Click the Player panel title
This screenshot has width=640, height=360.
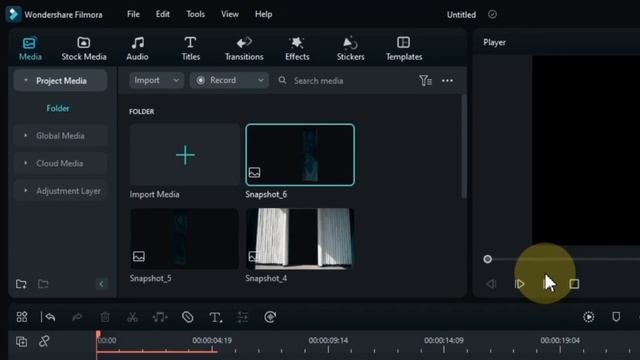[494, 42]
